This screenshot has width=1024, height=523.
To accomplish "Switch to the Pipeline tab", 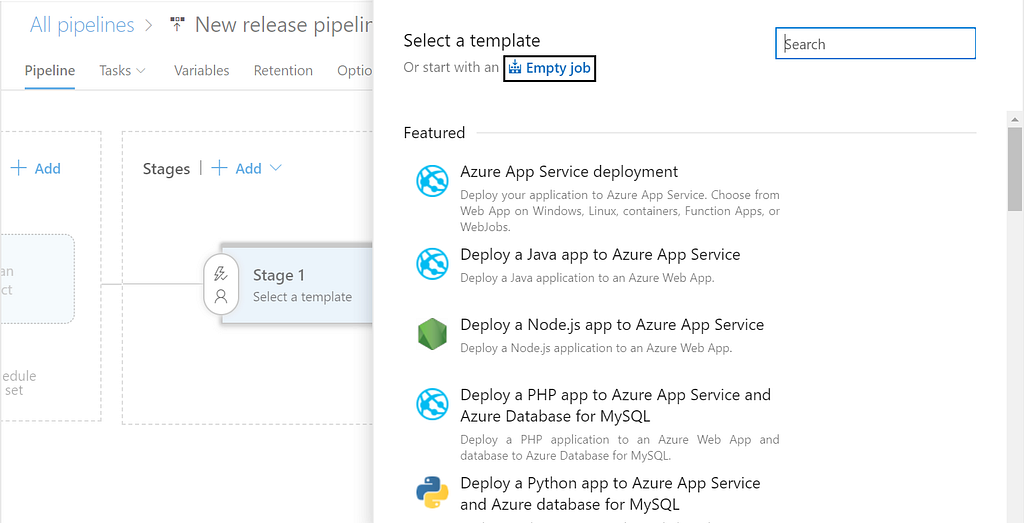I will click(x=50, y=71).
